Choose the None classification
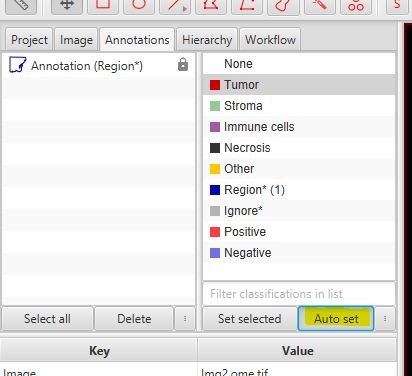This screenshot has width=412, height=376. pos(299,64)
